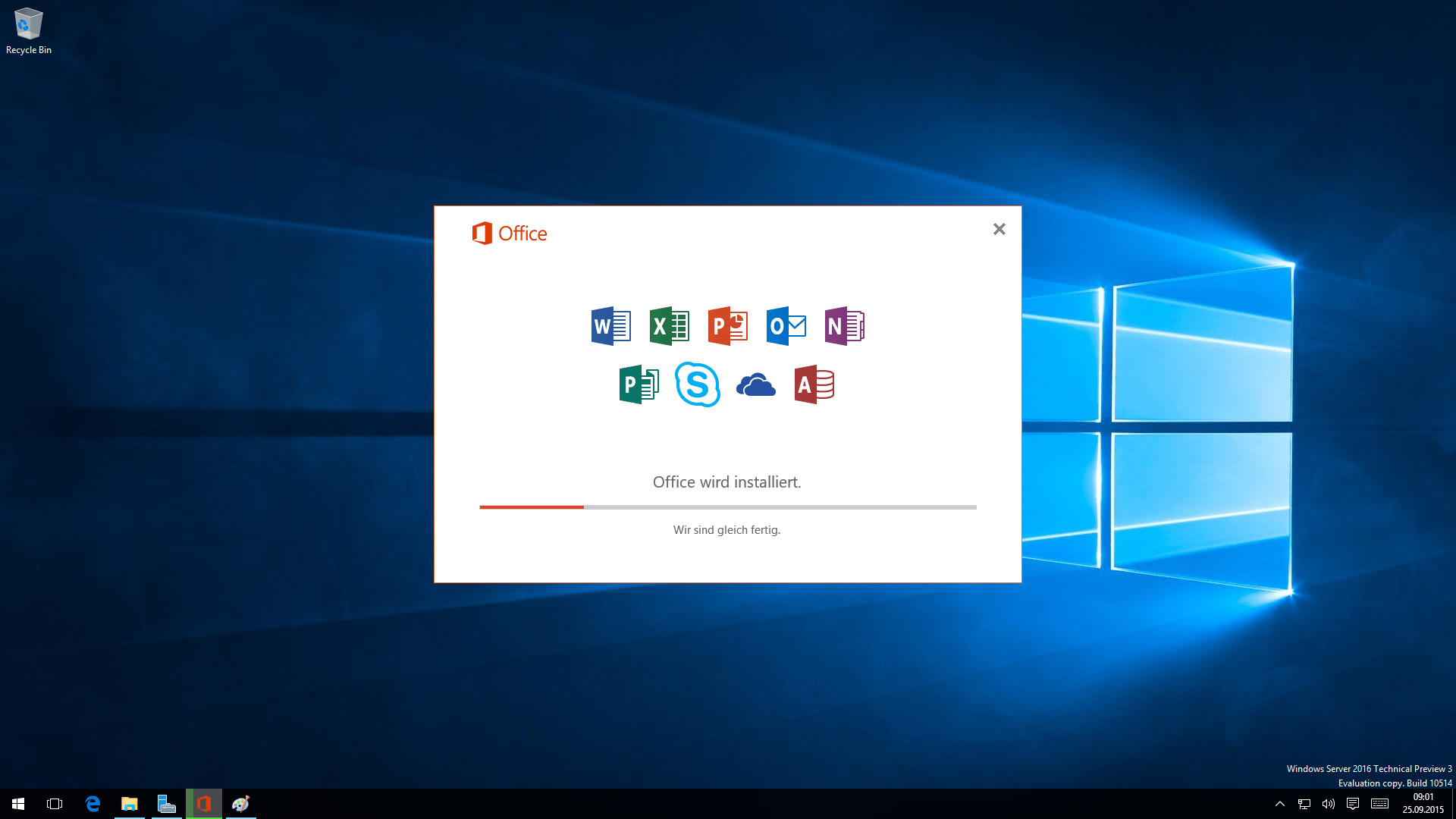Click the installation progress bar
1456x819 pixels.
(x=726, y=507)
